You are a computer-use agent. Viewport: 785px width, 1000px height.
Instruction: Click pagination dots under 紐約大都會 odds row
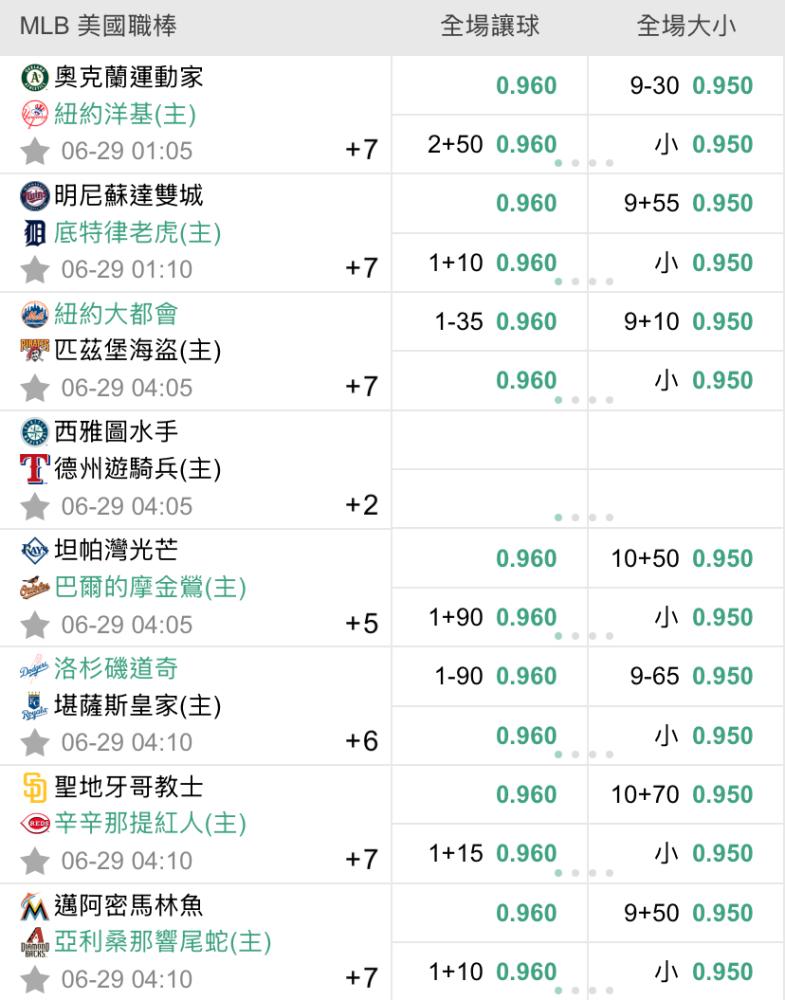[x=584, y=400]
